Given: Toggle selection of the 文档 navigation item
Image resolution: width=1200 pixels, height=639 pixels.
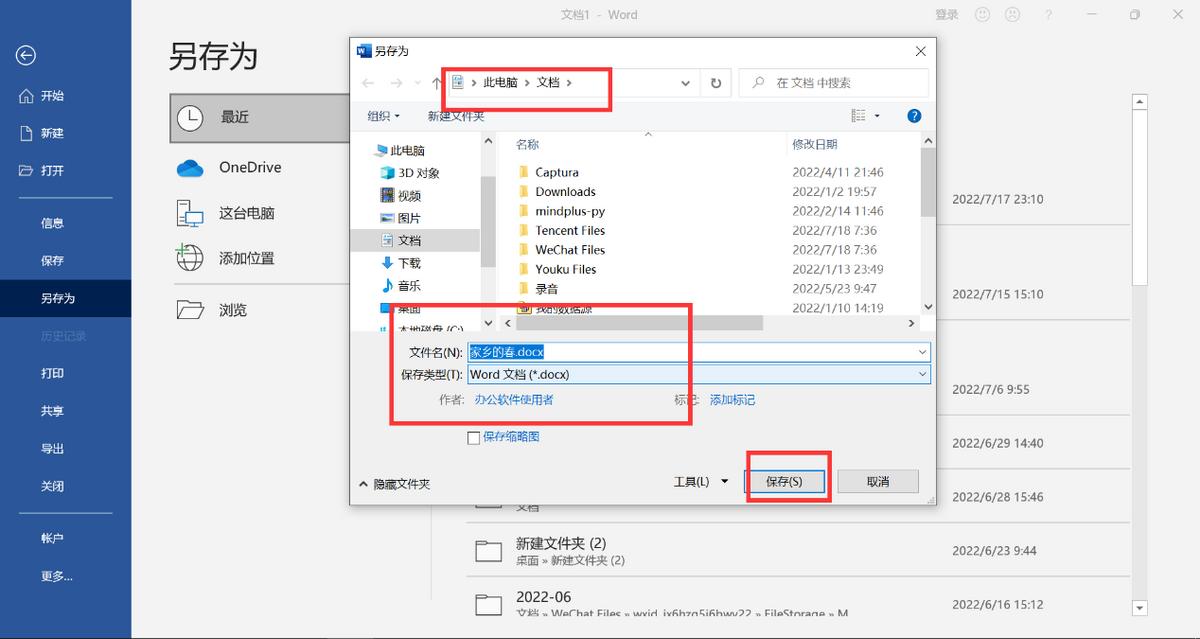Looking at the screenshot, I should tap(412, 239).
